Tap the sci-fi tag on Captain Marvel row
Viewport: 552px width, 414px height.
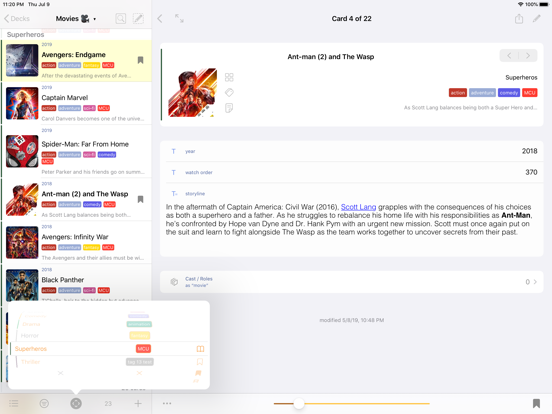pyautogui.click(x=89, y=108)
